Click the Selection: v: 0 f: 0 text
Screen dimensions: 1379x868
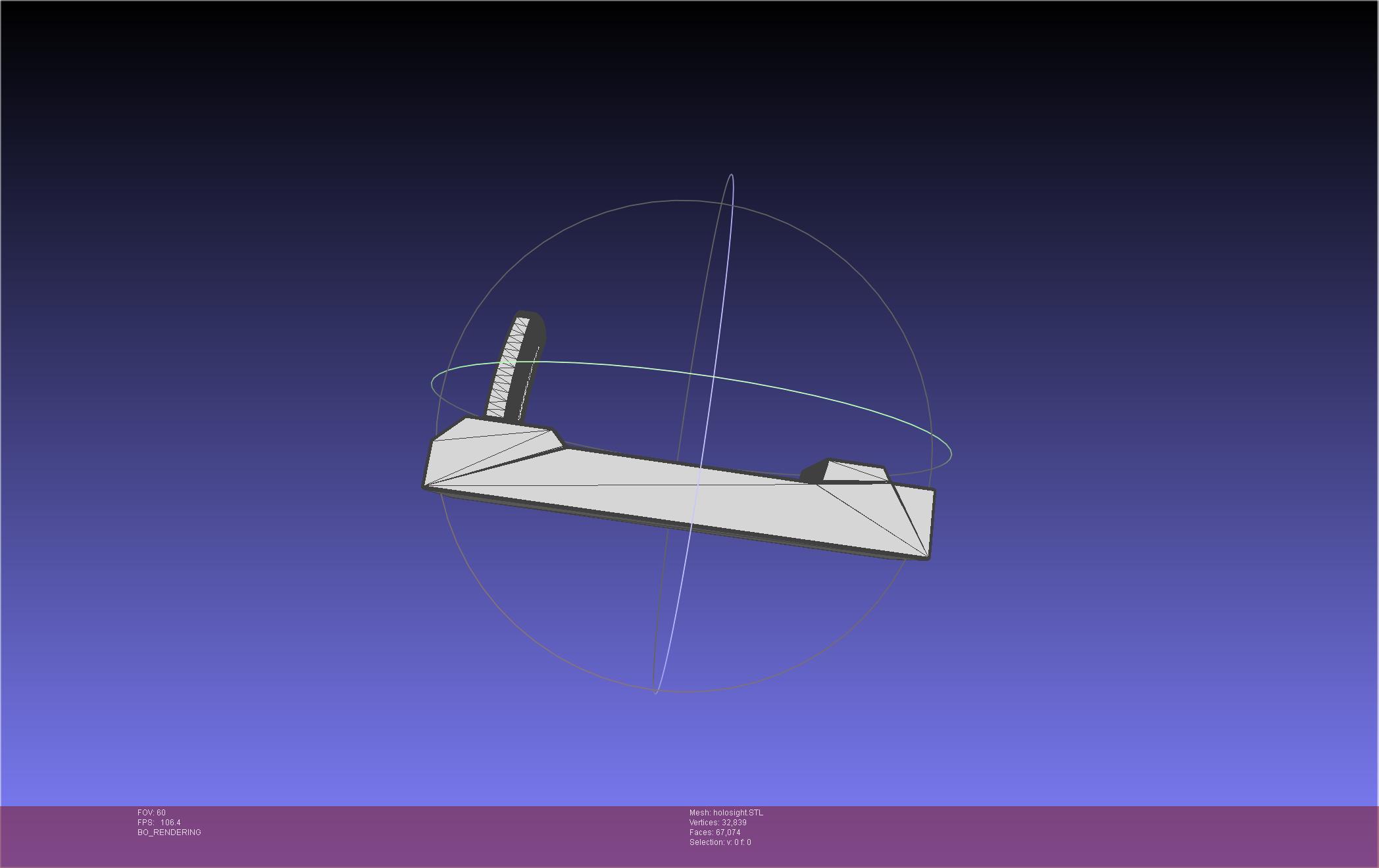[720, 842]
